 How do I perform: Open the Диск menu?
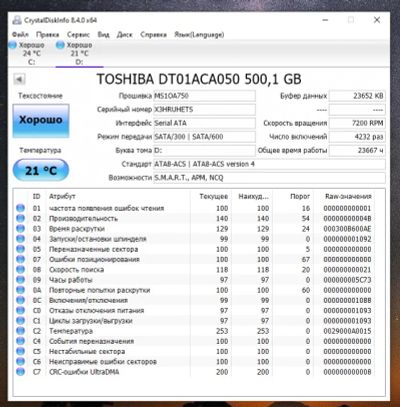124,35
